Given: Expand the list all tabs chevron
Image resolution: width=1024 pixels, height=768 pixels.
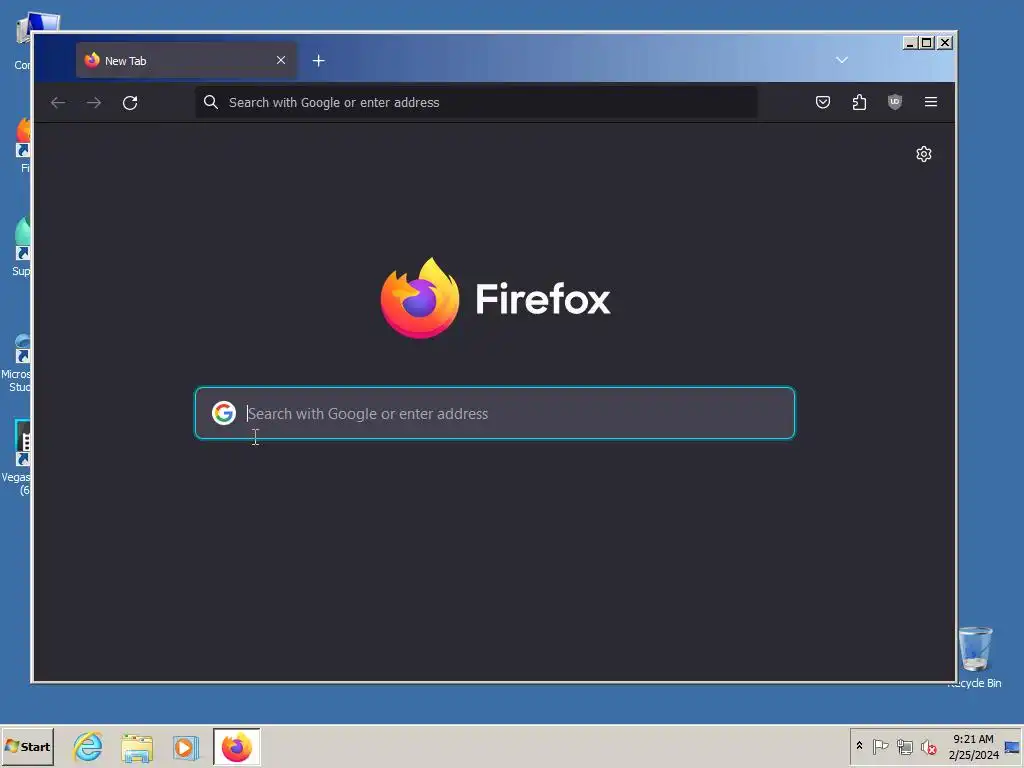Looking at the screenshot, I should point(842,60).
